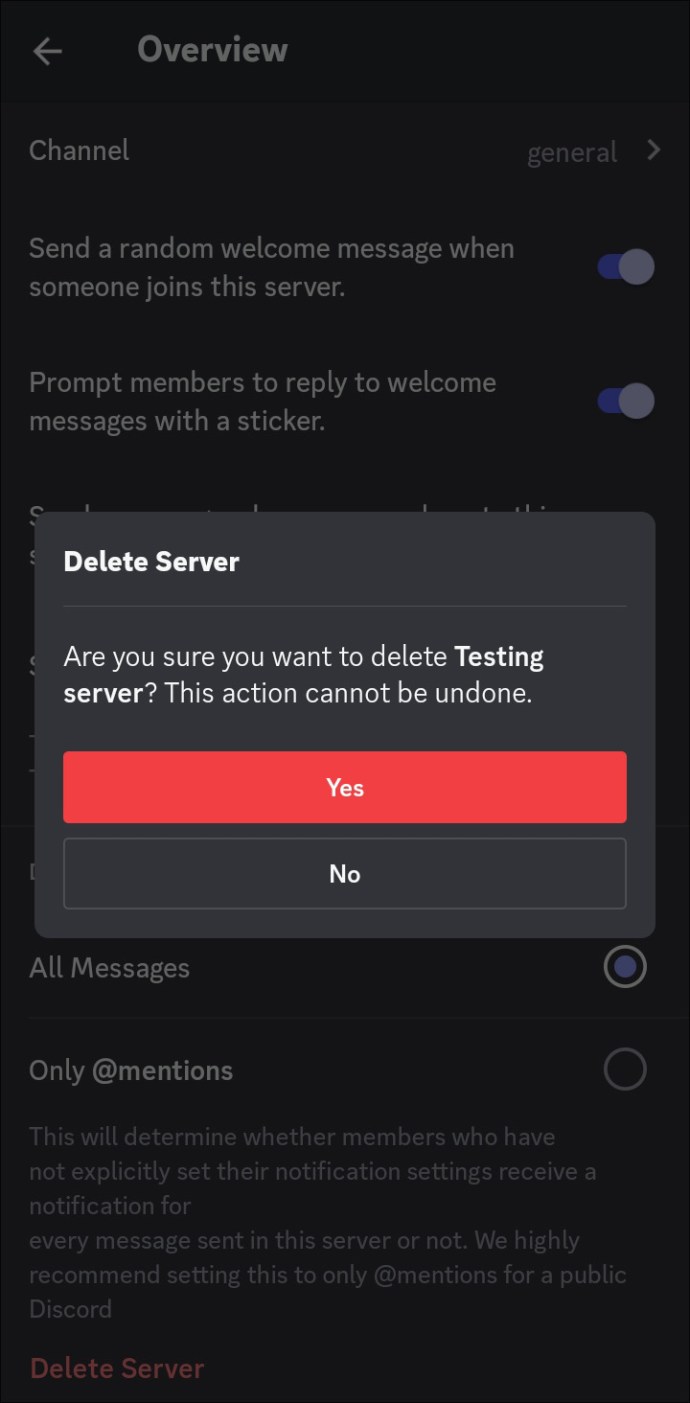Click the 'Only @mentions' option label
This screenshot has width=690, height=1403.
coord(131,1070)
